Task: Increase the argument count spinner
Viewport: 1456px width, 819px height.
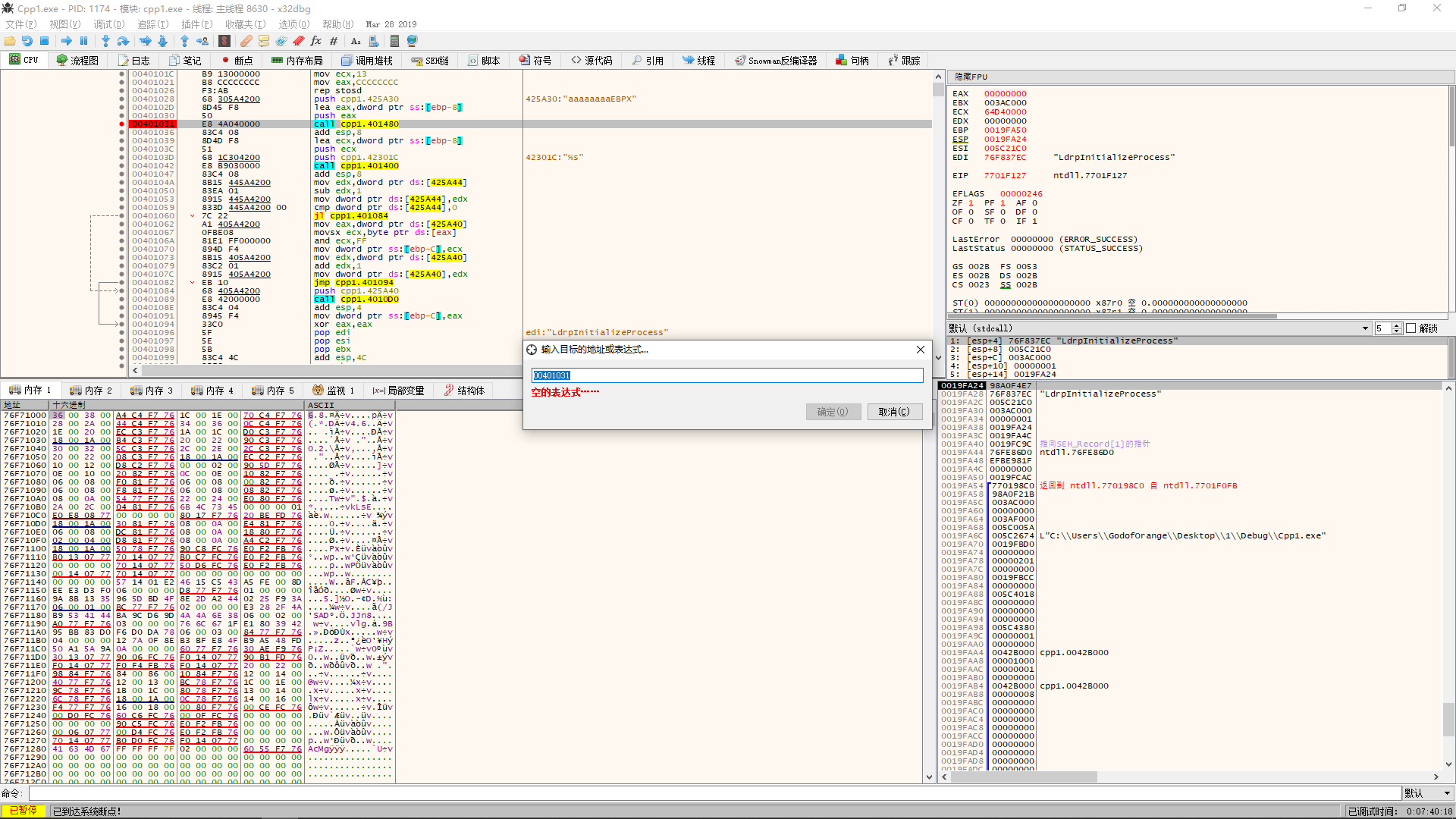Action: [1397, 325]
